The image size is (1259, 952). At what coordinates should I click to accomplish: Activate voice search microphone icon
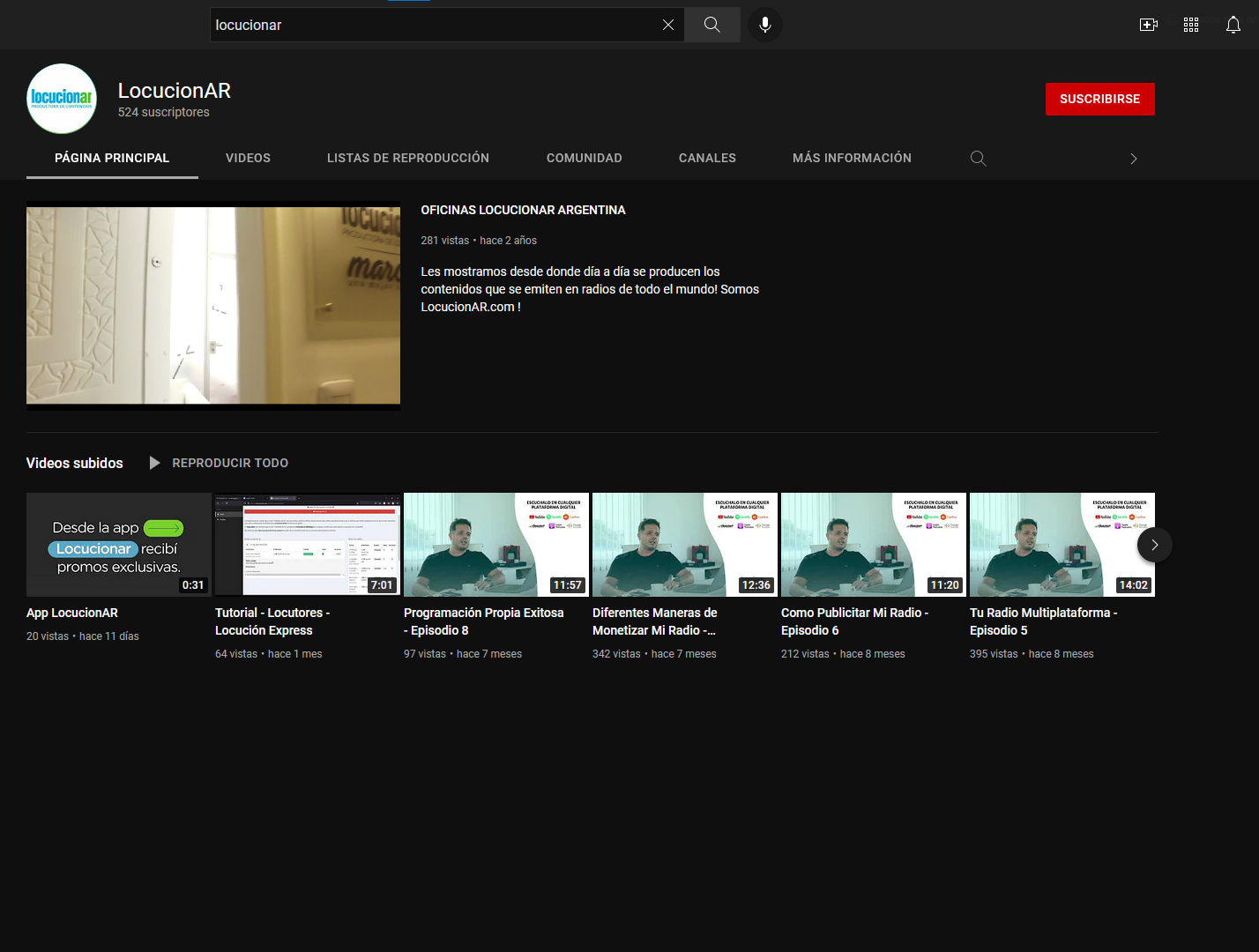(x=764, y=25)
